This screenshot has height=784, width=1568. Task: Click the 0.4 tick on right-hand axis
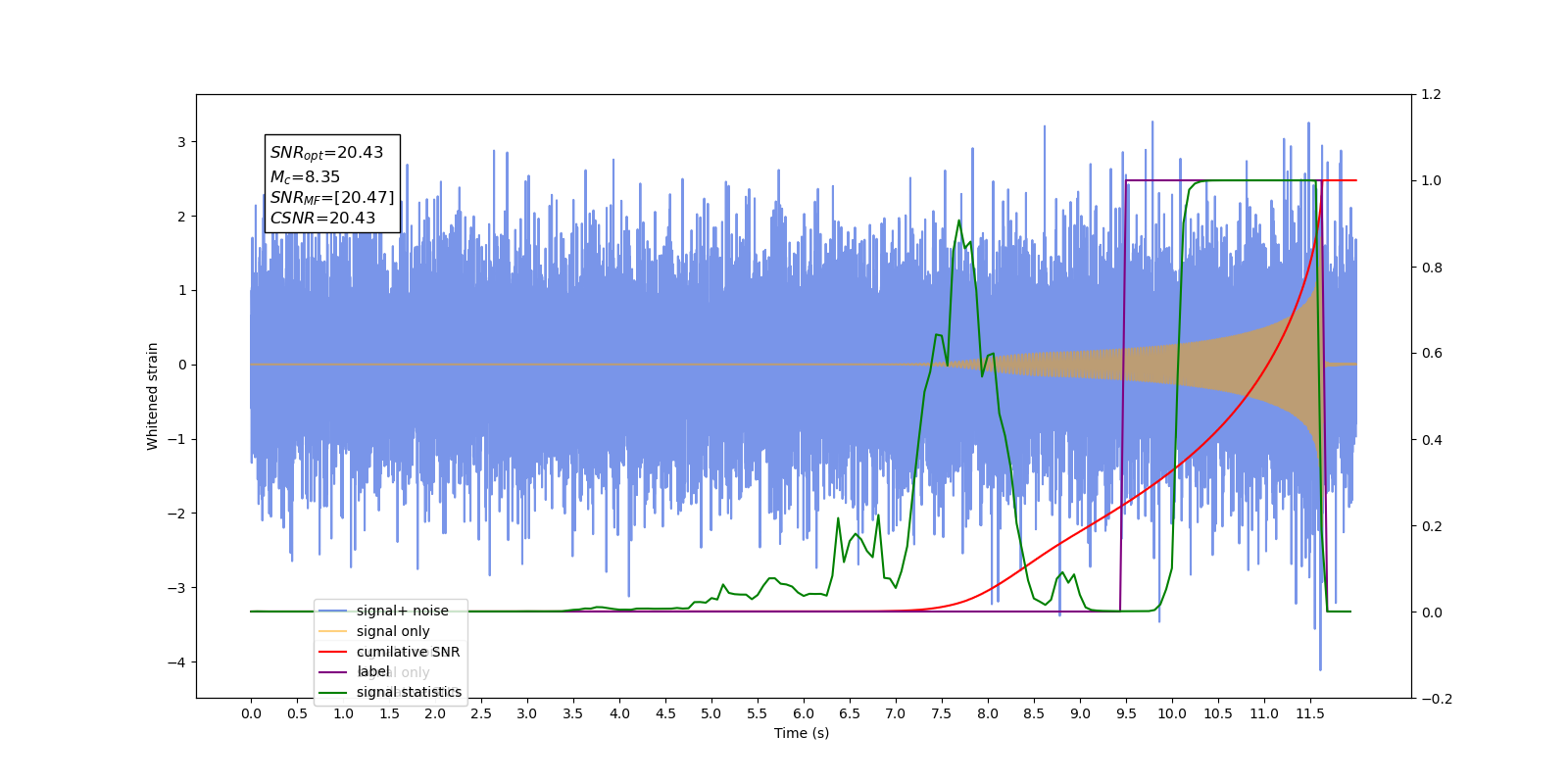pyautogui.click(x=1432, y=440)
